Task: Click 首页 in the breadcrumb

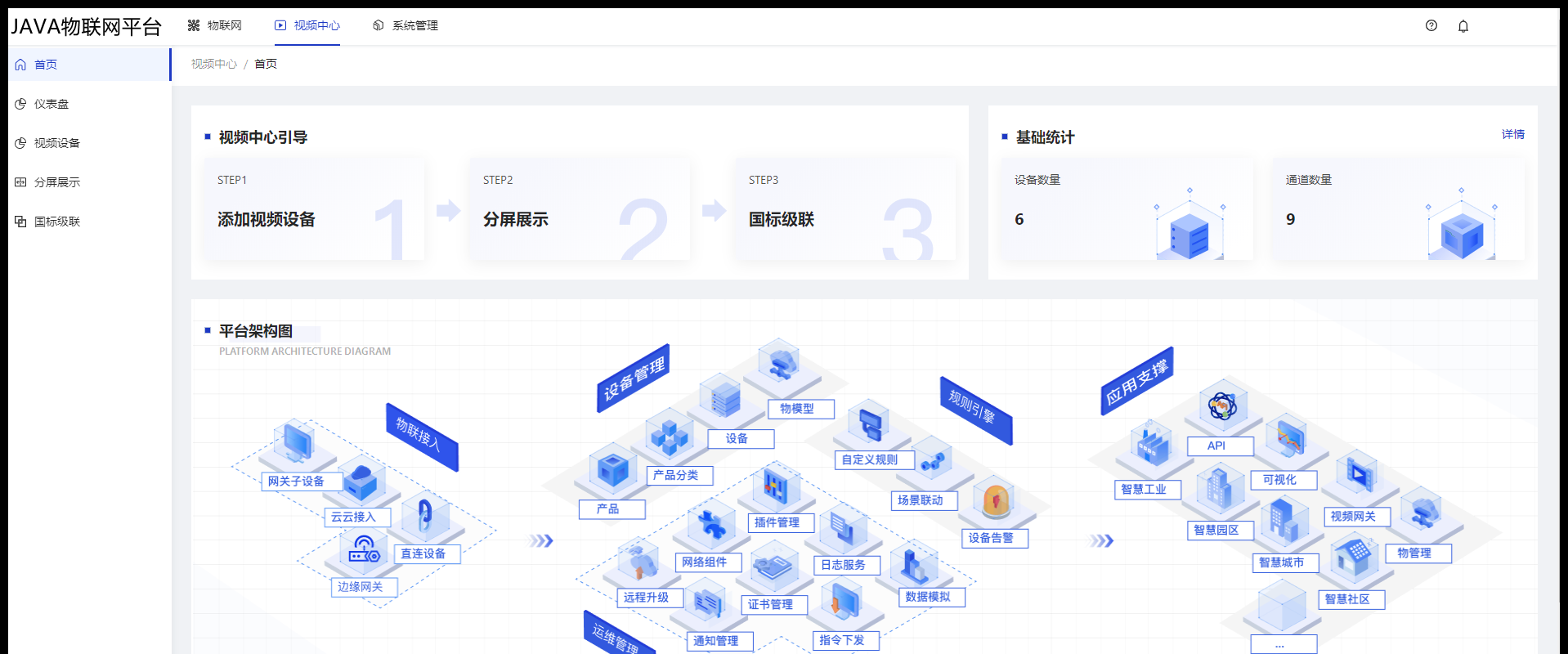Action: [x=266, y=64]
